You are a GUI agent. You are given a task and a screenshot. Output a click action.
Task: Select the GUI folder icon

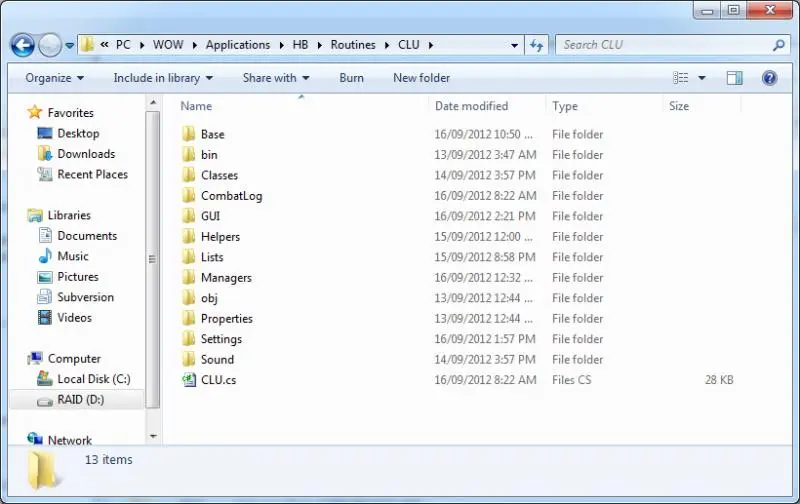point(189,216)
